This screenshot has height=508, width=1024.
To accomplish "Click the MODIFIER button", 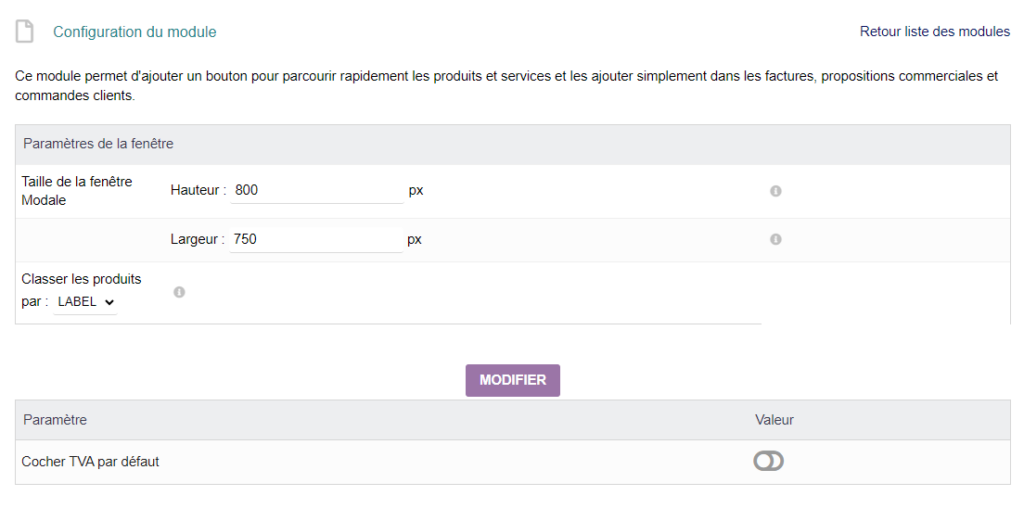I will tap(513, 380).
